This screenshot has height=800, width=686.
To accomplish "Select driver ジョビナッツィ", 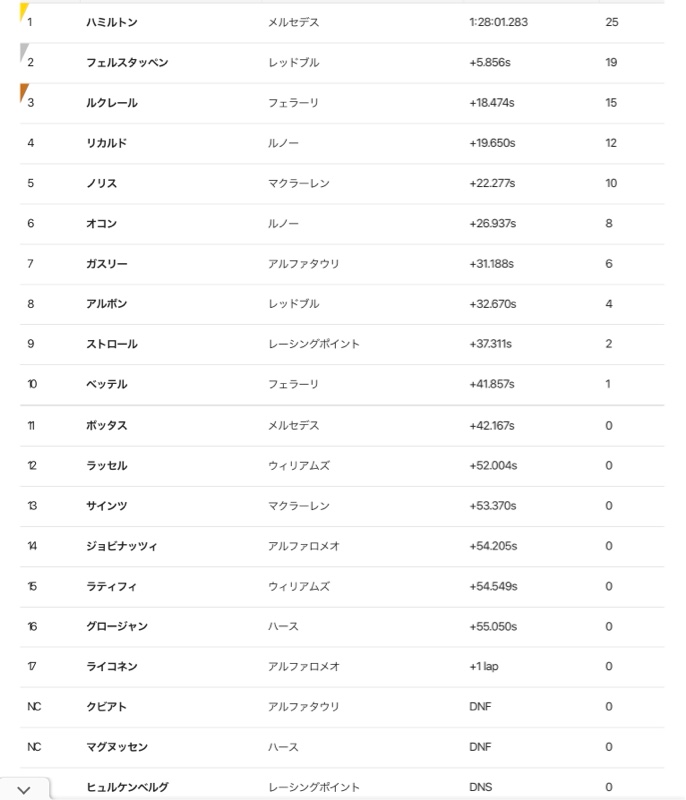I will coord(121,546).
